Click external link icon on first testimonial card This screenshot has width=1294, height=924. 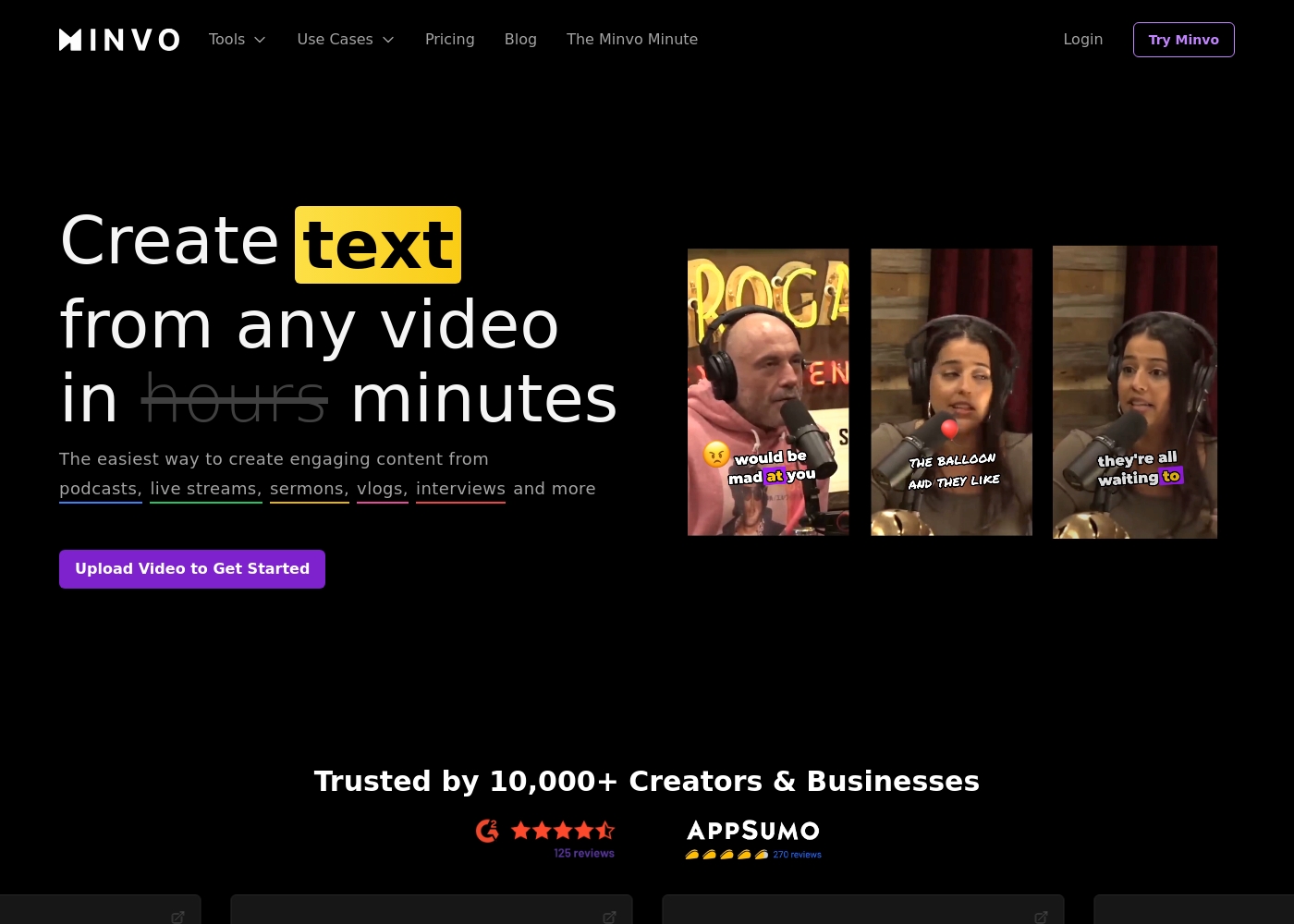click(x=177, y=917)
